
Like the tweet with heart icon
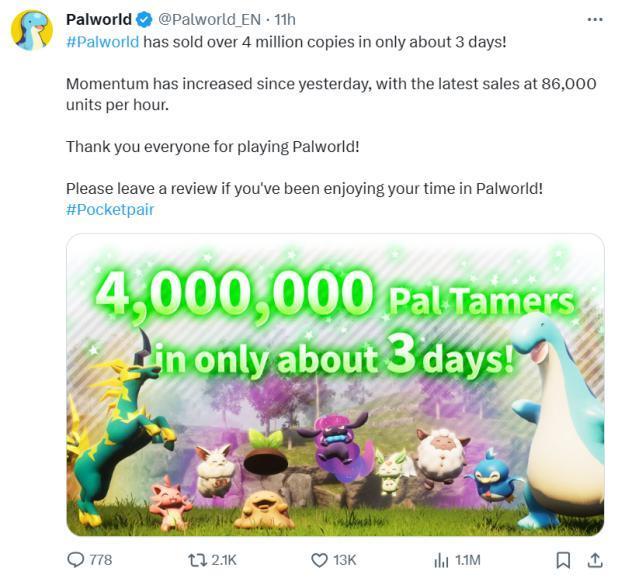click(319, 560)
